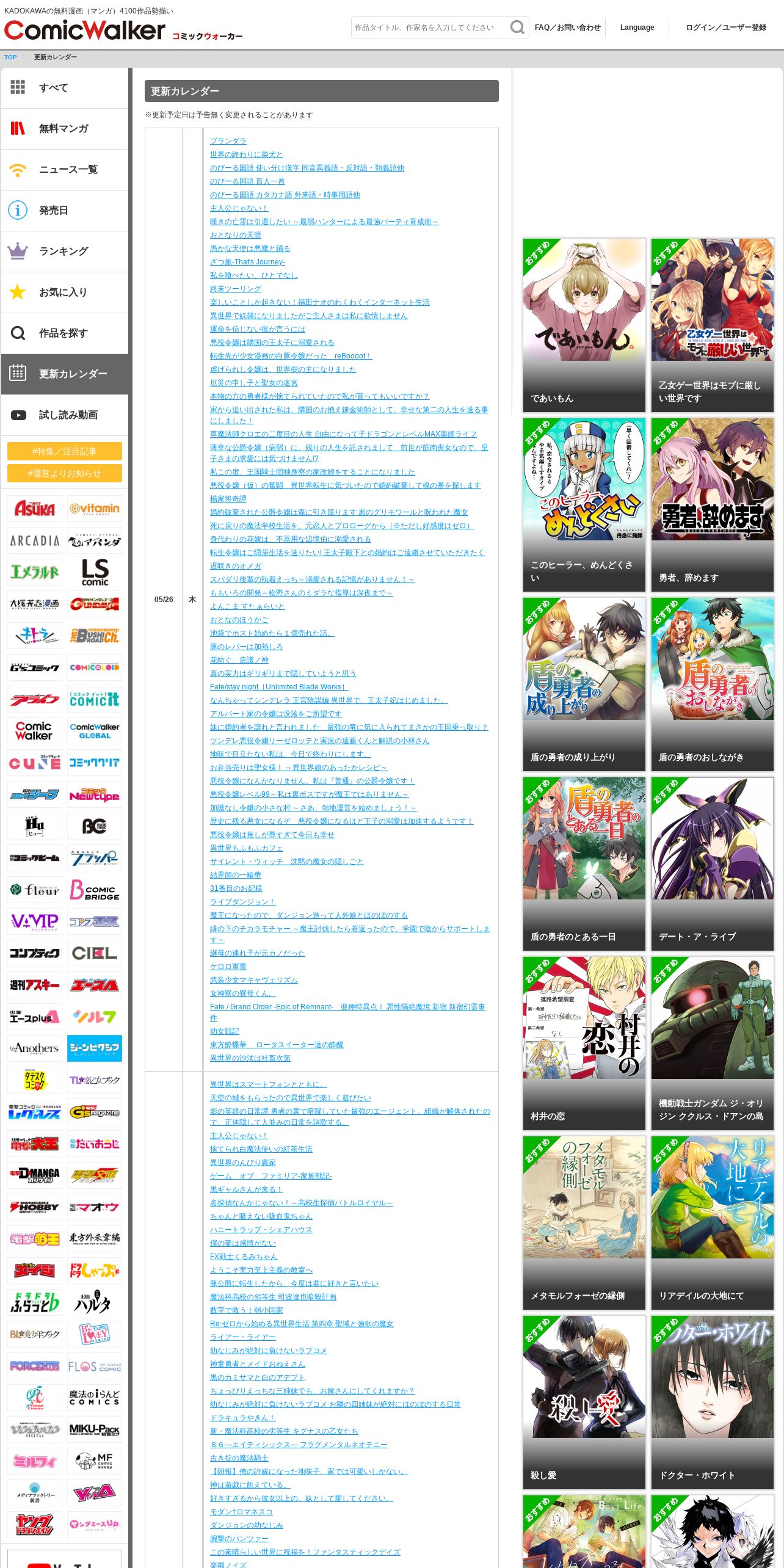Open 勇者、辞めます thumbnail
This screenshot has width=784, height=1568.
coord(712,504)
